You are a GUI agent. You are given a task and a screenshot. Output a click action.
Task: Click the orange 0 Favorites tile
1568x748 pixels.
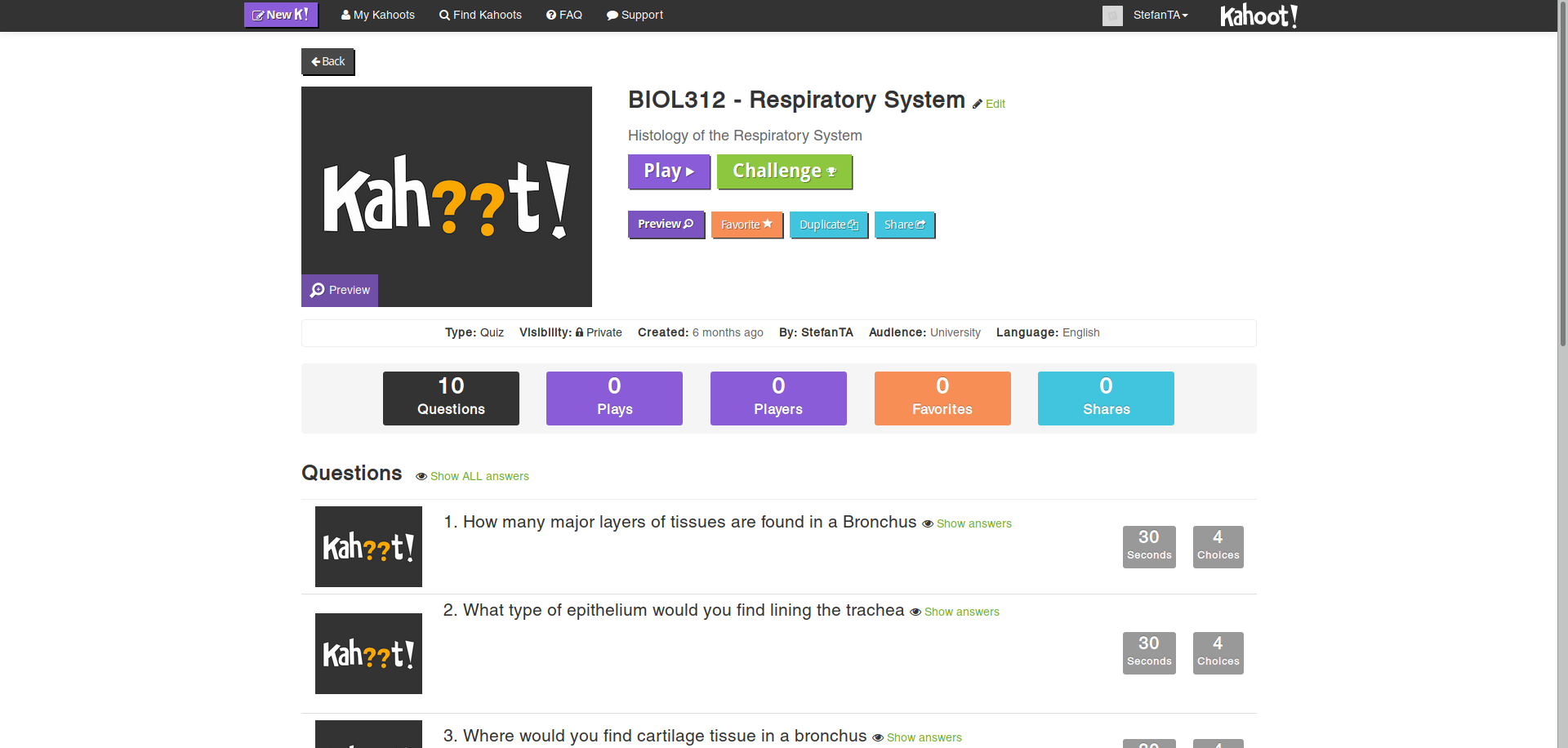942,398
